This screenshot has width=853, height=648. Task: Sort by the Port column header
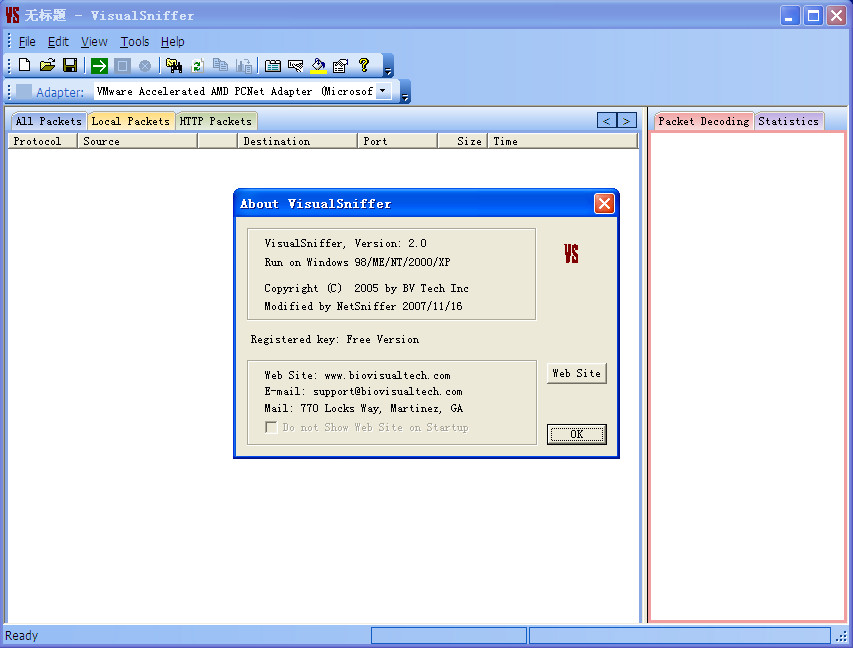398,141
